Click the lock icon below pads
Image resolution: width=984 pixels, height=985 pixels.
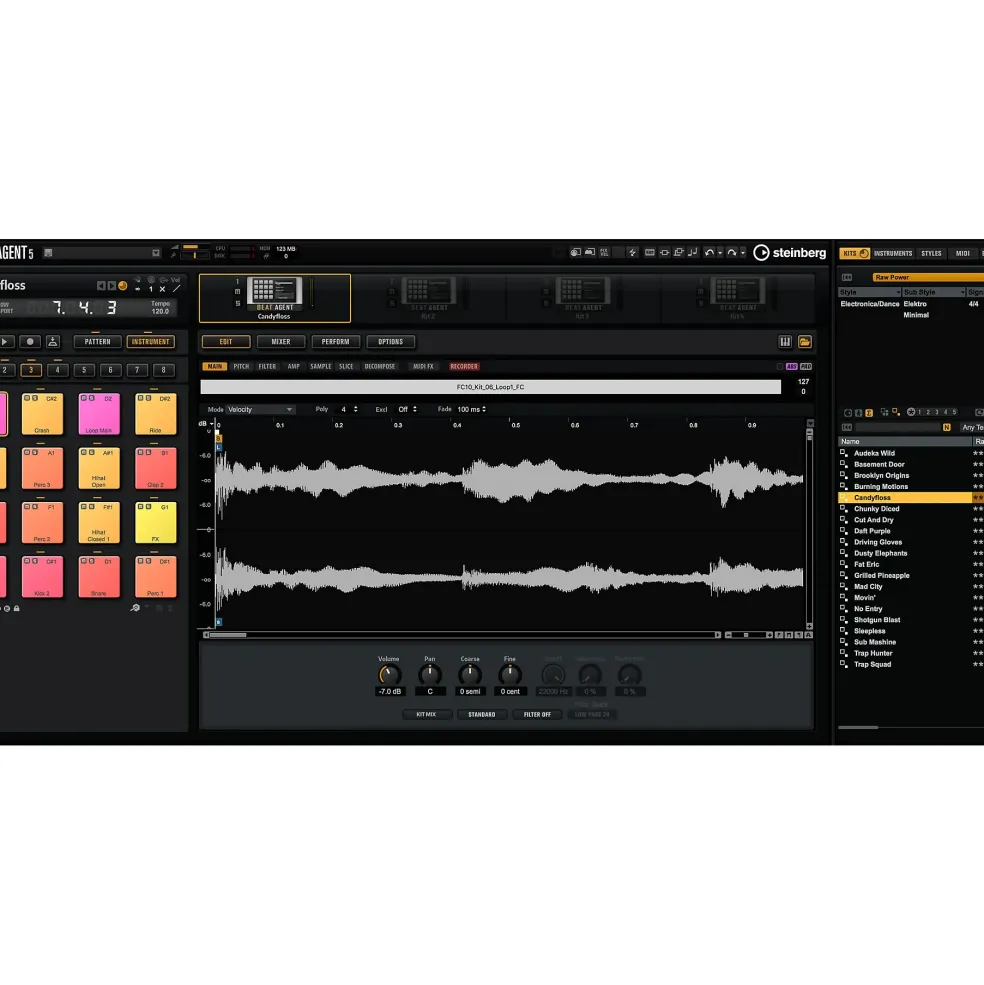pos(17,608)
